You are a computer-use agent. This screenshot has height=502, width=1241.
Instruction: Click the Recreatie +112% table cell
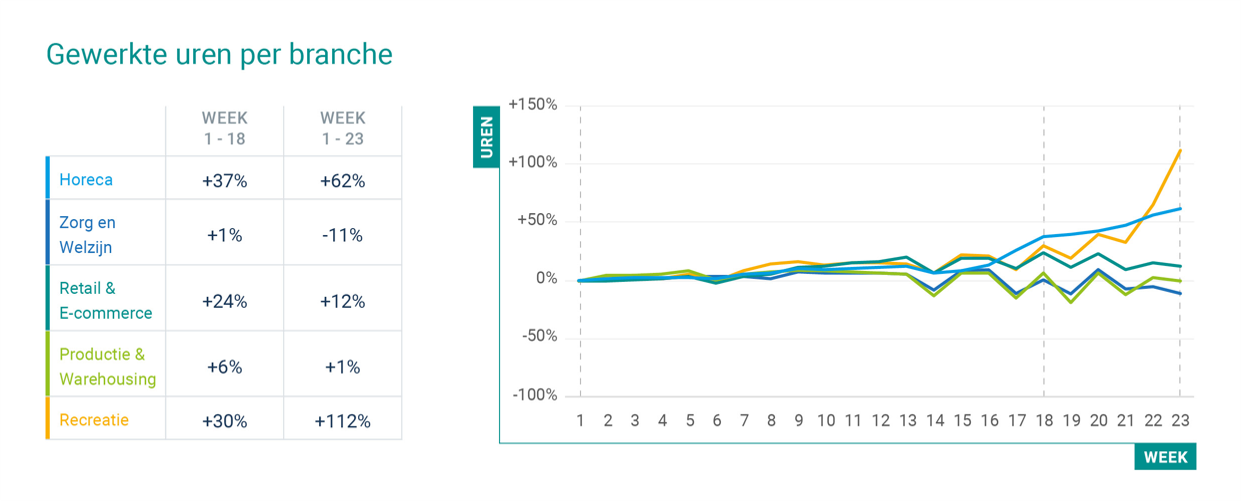(x=342, y=421)
